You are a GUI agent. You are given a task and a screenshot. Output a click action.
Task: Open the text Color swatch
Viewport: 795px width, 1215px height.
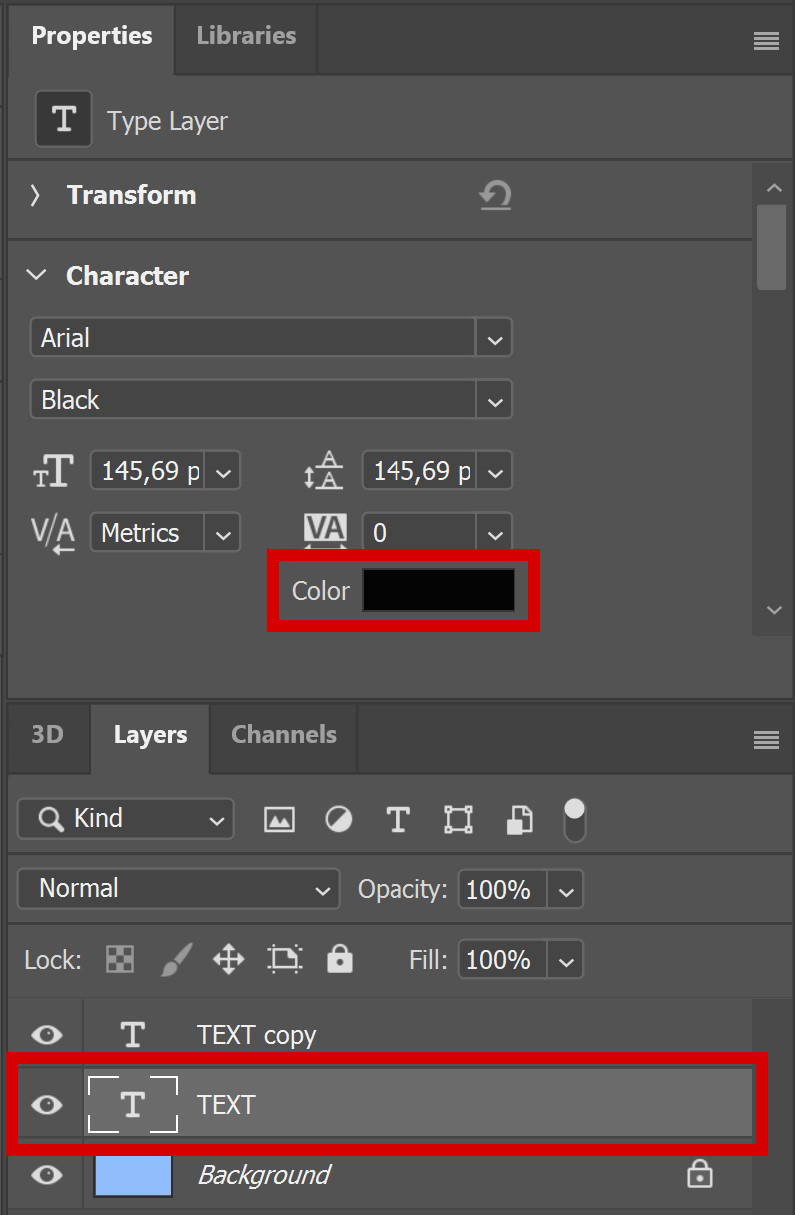coord(438,590)
